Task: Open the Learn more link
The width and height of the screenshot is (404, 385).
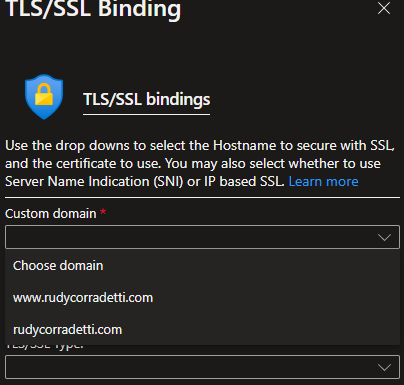Action: tap(323, 182)
